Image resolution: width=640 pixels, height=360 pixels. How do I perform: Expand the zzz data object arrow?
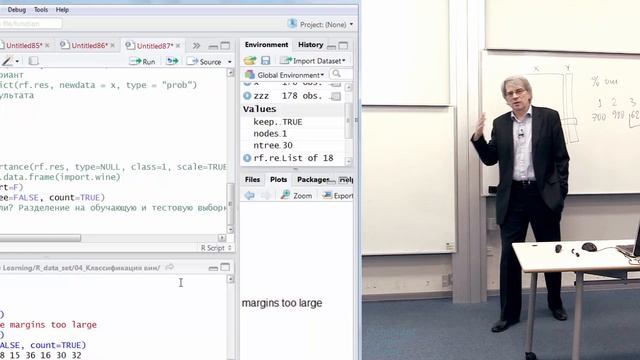(x=247, y=96)
